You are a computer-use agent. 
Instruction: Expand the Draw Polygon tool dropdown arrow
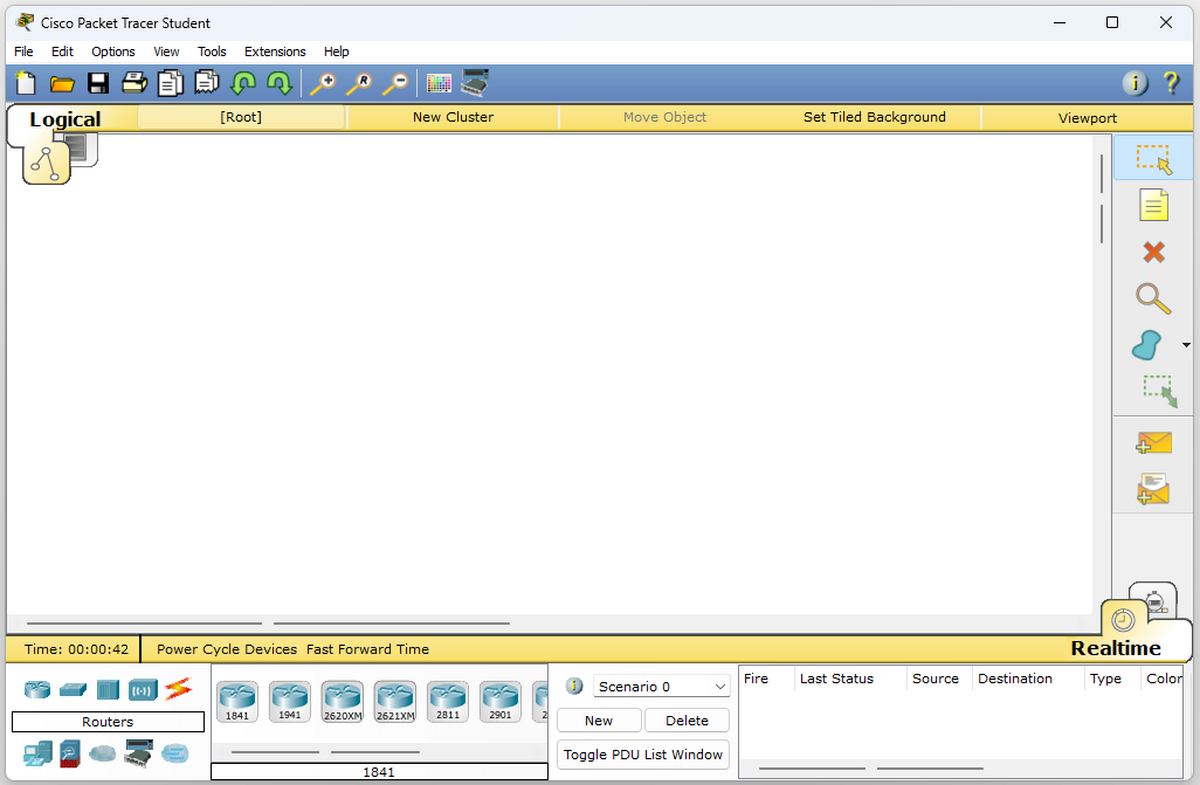[1186, 346]
